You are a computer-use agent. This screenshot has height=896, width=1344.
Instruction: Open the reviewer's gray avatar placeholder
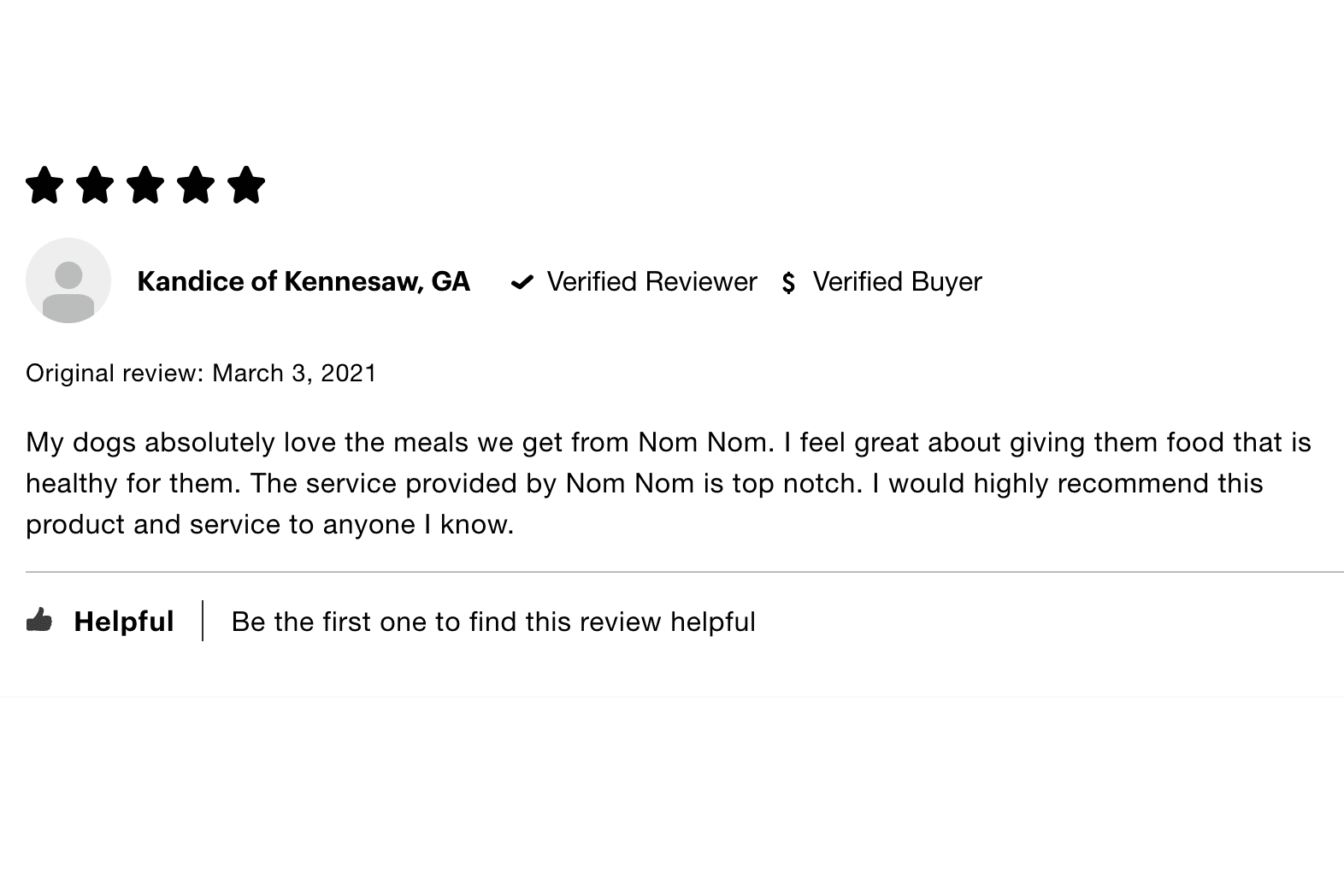68,280
